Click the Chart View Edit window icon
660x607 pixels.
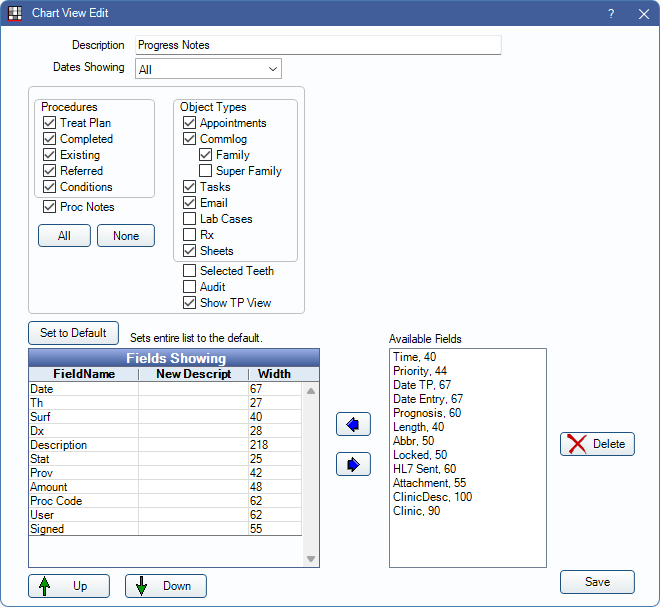coord(14,14)
